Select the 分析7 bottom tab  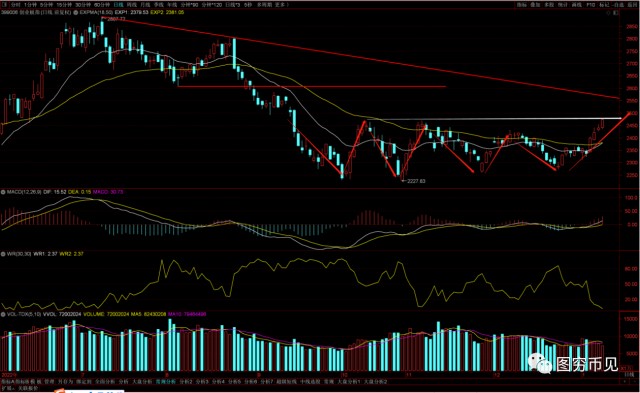[x=266, y=382]
